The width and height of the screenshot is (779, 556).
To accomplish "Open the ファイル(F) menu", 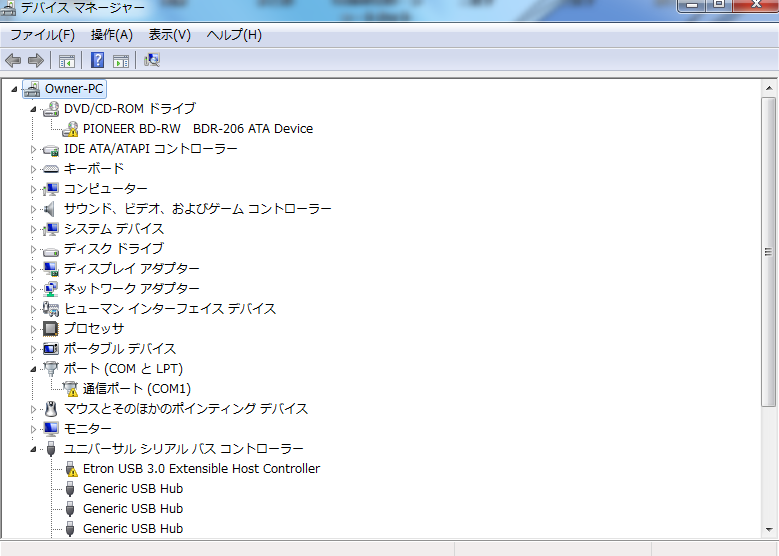I will [x=43, y=35].
